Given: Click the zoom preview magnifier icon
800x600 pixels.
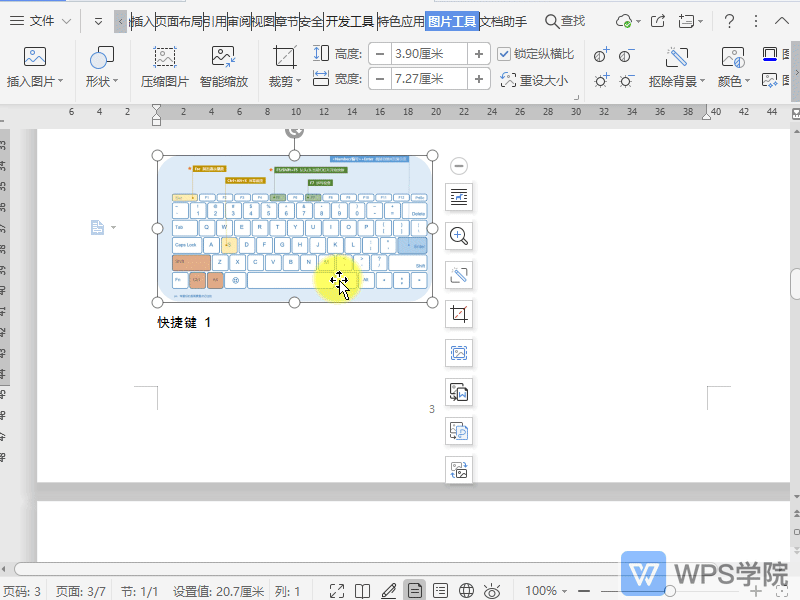Looking at the screenshot, I should coord(459,237).
